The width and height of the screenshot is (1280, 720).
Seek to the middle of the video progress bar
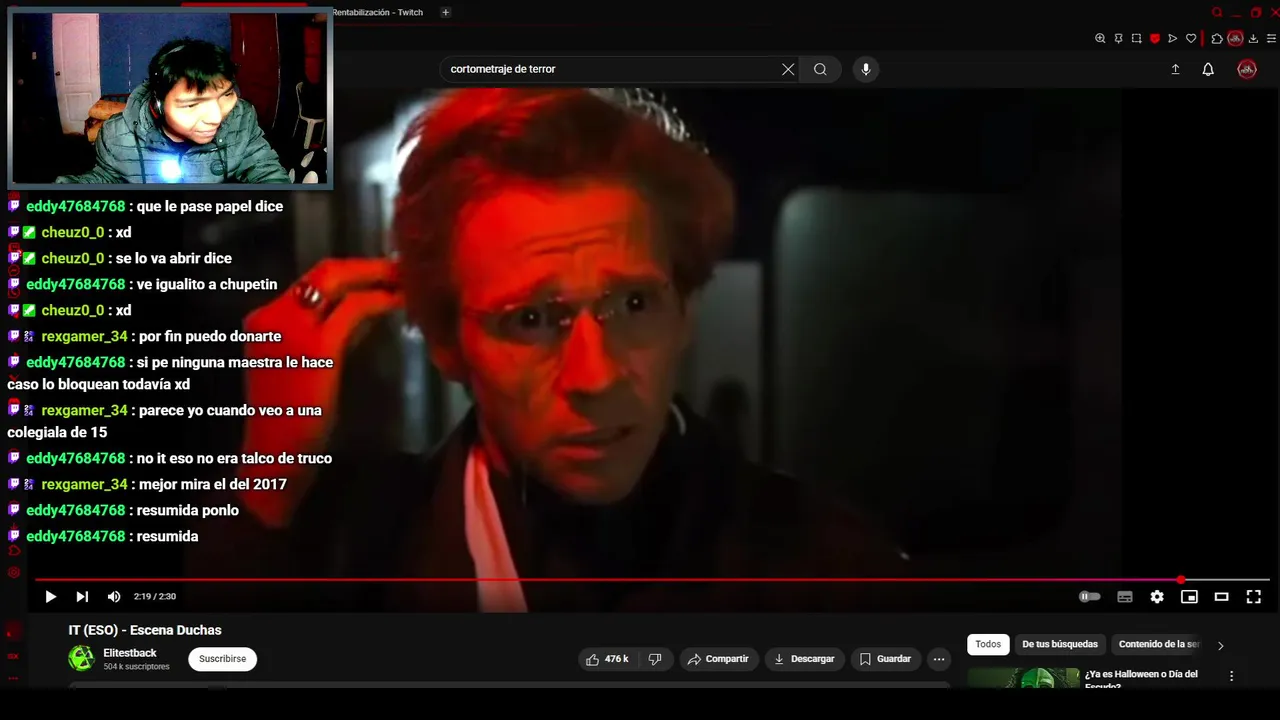pyautogui.click(x=652, y=580)
